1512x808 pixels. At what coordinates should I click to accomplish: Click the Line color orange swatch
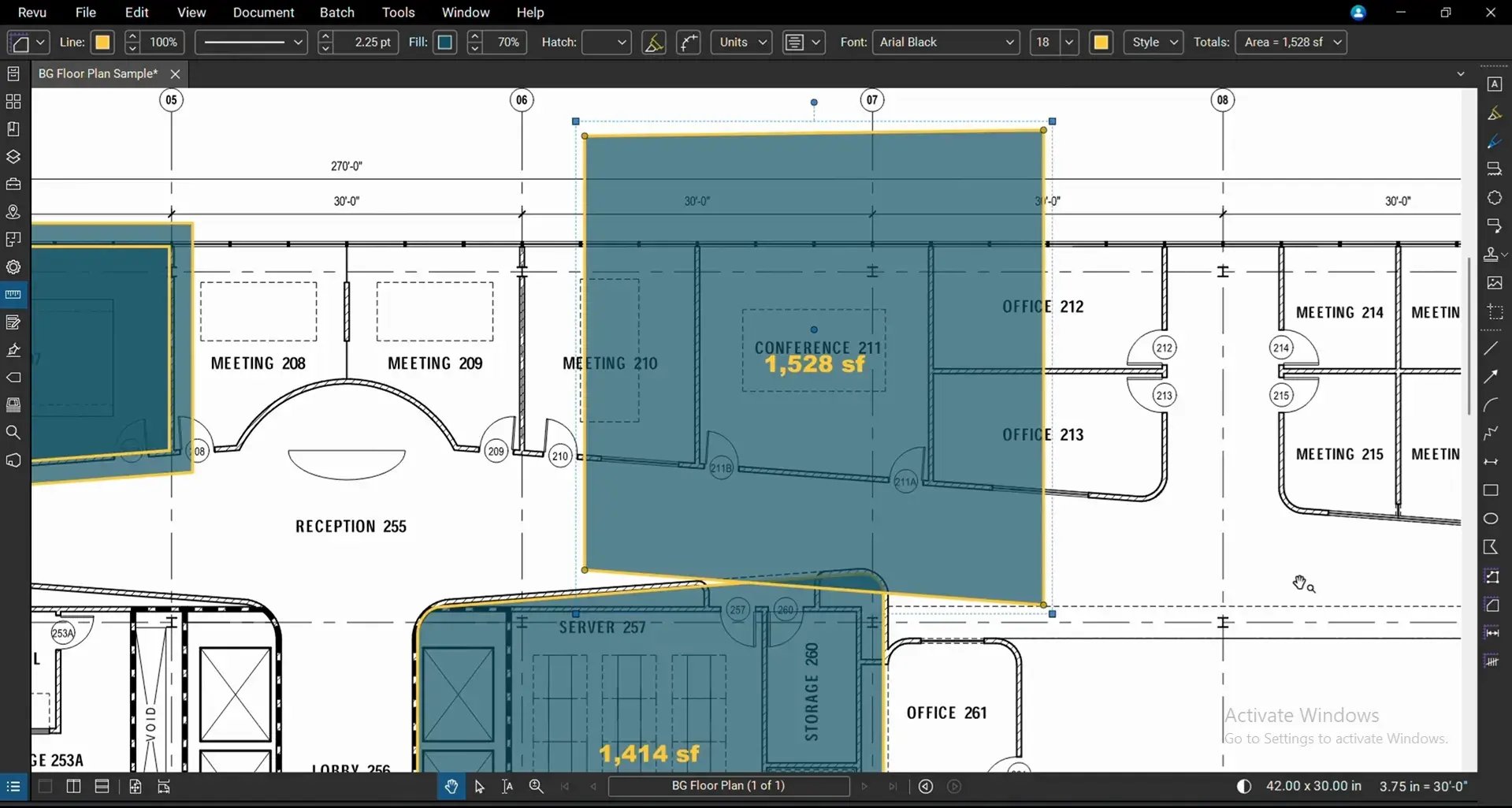click(102, 43)
